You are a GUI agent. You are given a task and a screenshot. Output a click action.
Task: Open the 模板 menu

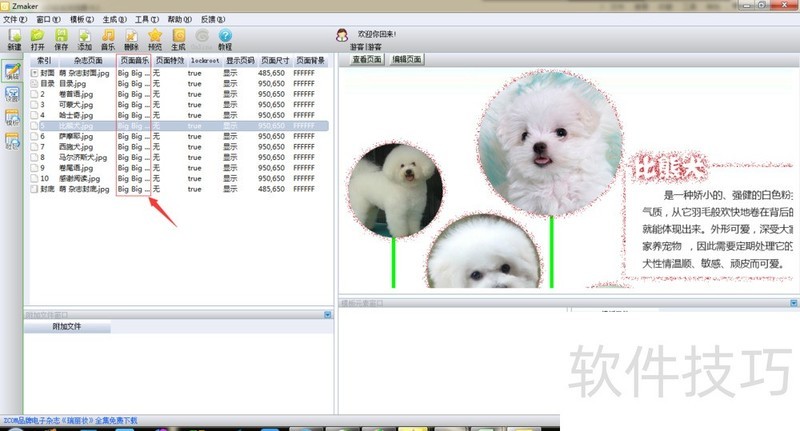pos(82,19)
